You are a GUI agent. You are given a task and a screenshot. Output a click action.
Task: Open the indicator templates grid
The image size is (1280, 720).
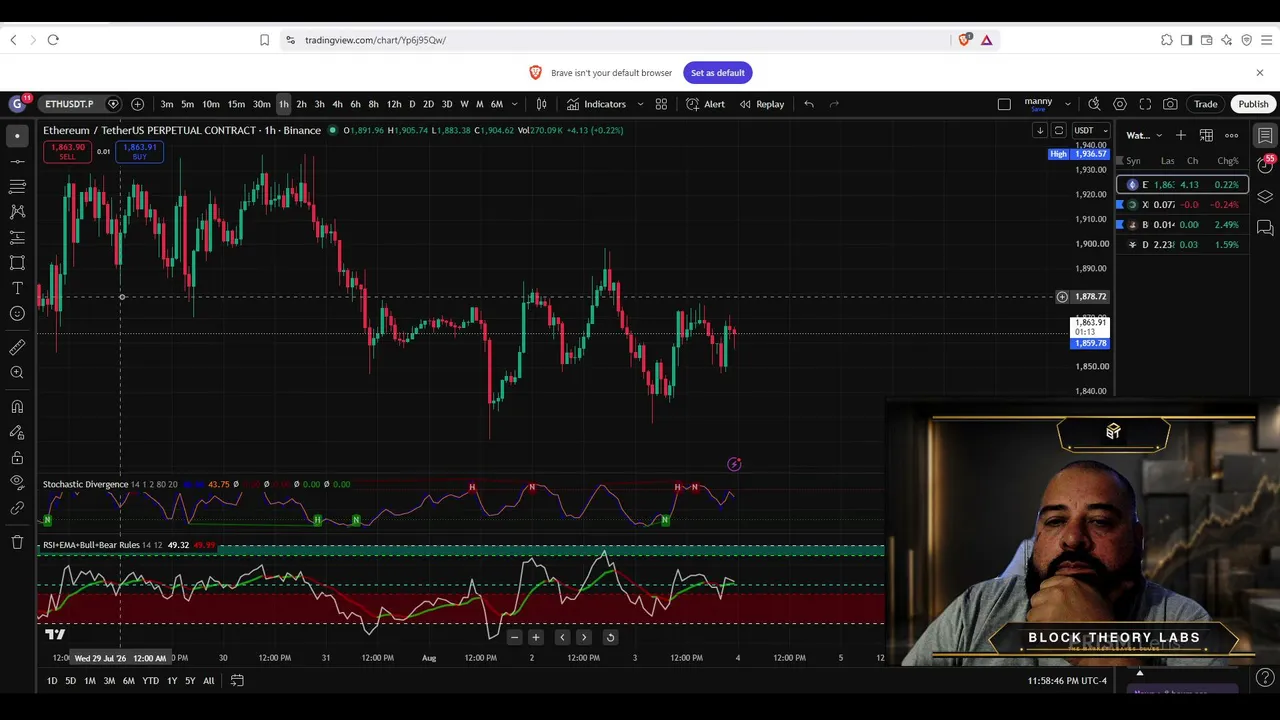click(x=661, y=104)
